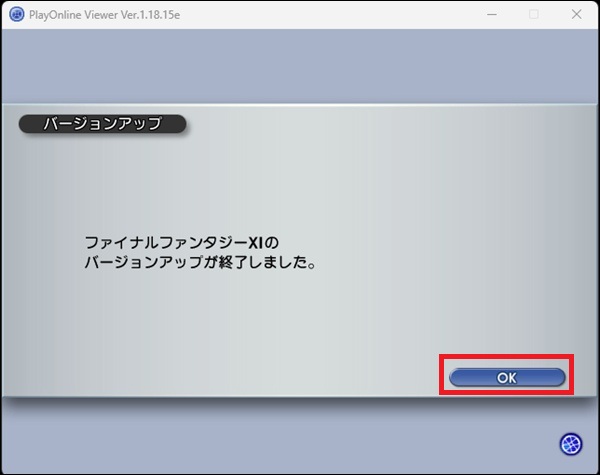Click the greyed-out maximize window button
This screenshot has height=475, width=600.
tap(534, 14)
